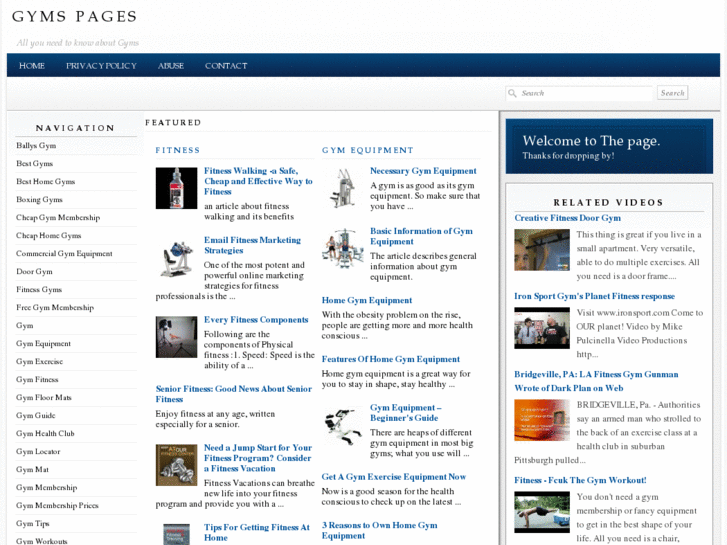The image size is (727, 545).
Task: Open the Necessary Gym Equipment article title
Action: click(423, 171)
